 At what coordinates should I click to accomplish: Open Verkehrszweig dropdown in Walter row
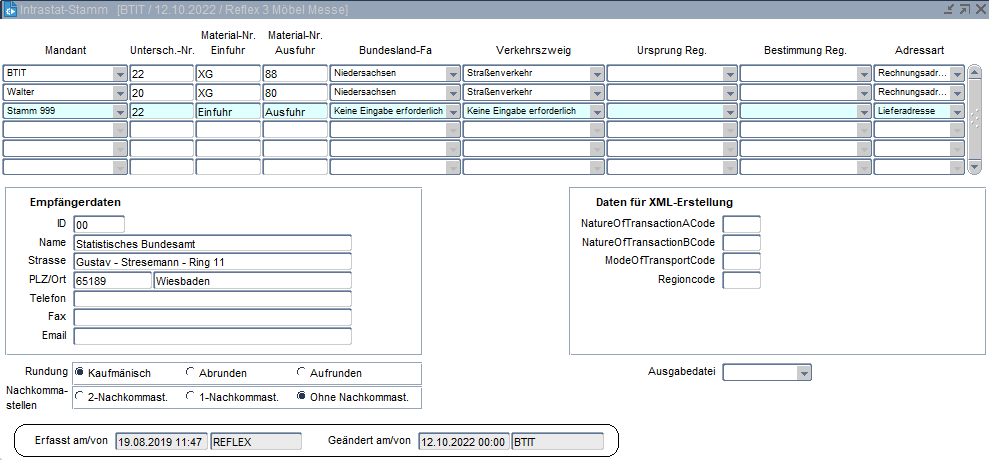(597, 93)
